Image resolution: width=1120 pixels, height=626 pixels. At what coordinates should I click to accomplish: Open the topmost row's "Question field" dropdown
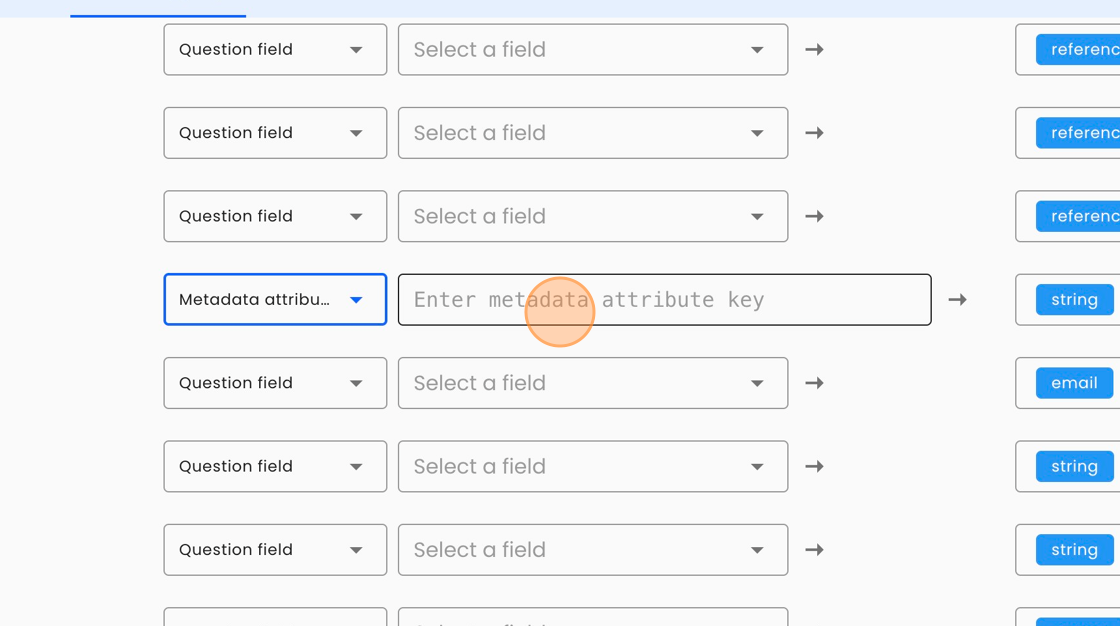click(275, 50)
